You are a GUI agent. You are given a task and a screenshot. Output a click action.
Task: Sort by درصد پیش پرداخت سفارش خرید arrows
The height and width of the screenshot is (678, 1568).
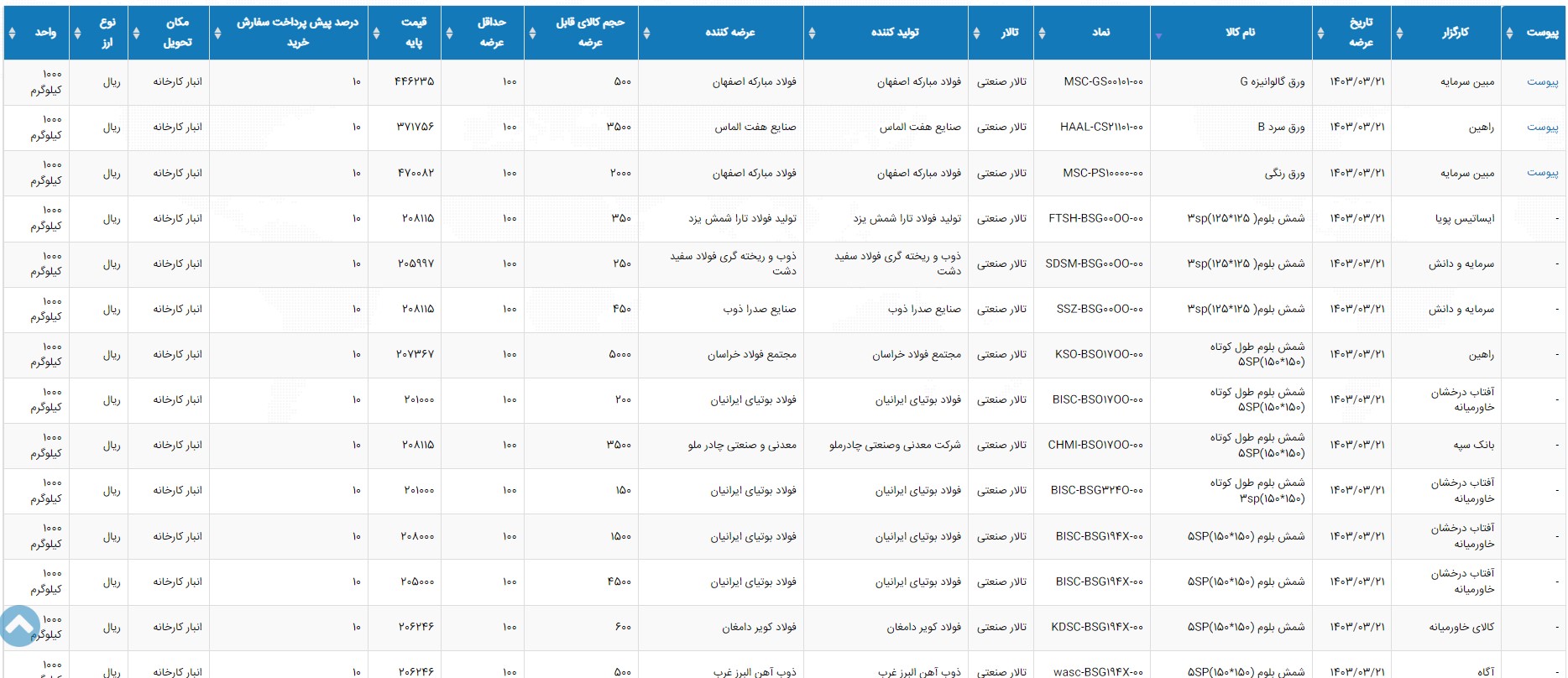coord(217,33)
